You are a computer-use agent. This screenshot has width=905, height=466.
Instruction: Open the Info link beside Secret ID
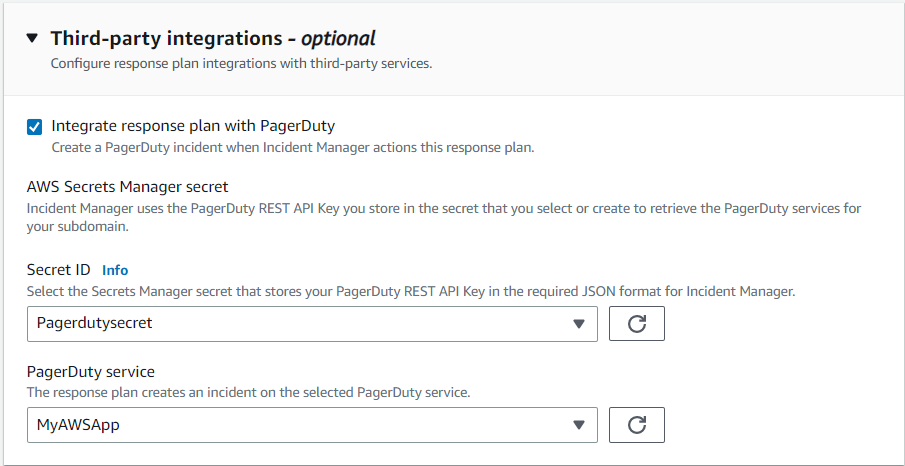pos(115,270)
